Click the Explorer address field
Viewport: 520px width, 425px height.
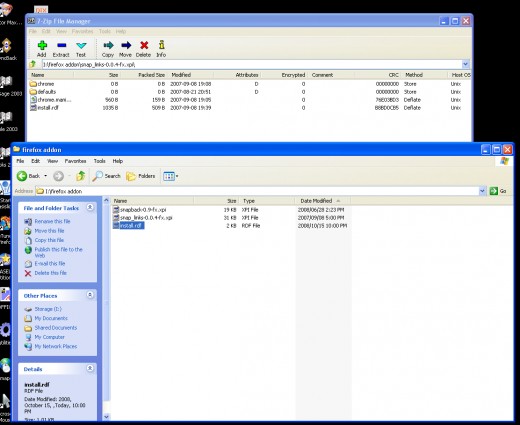[257, 191]
